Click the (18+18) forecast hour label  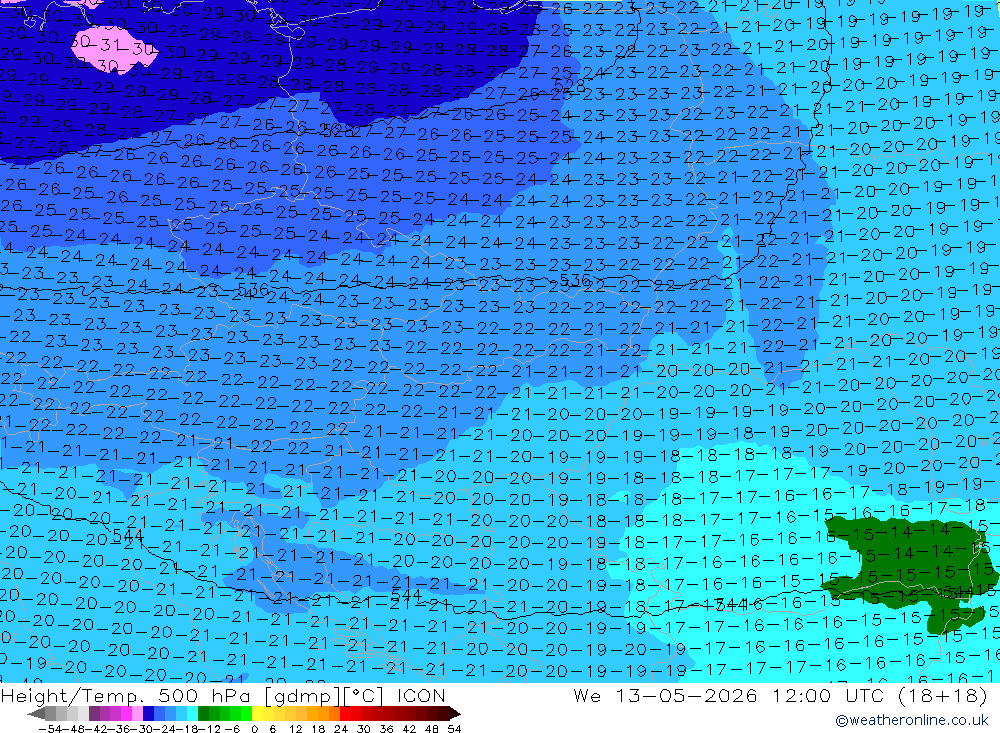[943, 695]
